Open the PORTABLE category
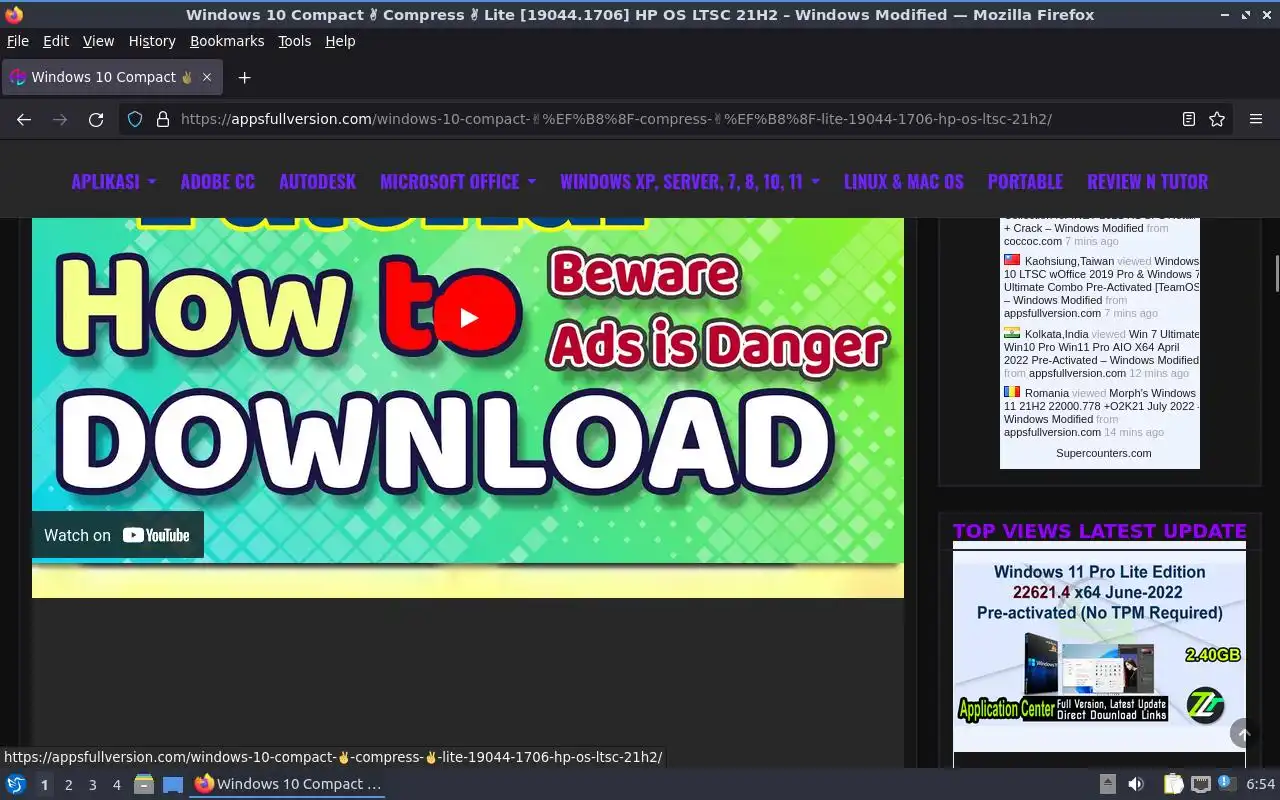The height and width of the screenshot is (800, 1280). [x=1025, y=181]
